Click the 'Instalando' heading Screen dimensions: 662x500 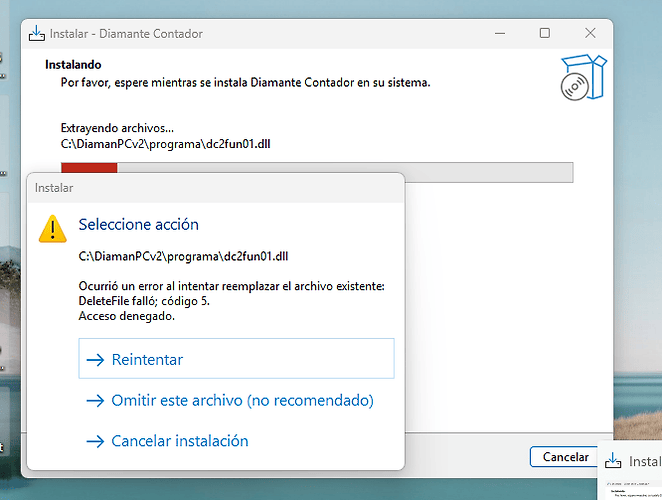tap(73, 65)
